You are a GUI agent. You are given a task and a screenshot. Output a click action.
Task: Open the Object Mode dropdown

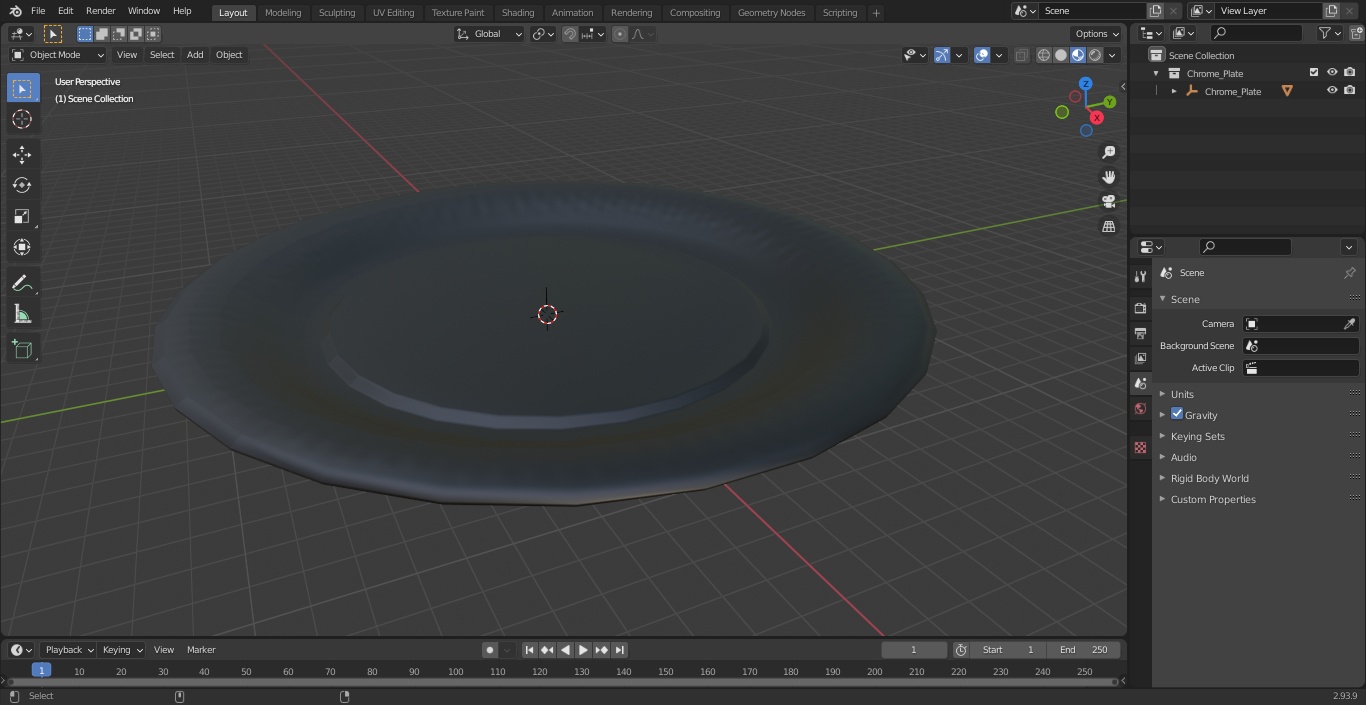[x=57, y=55]
